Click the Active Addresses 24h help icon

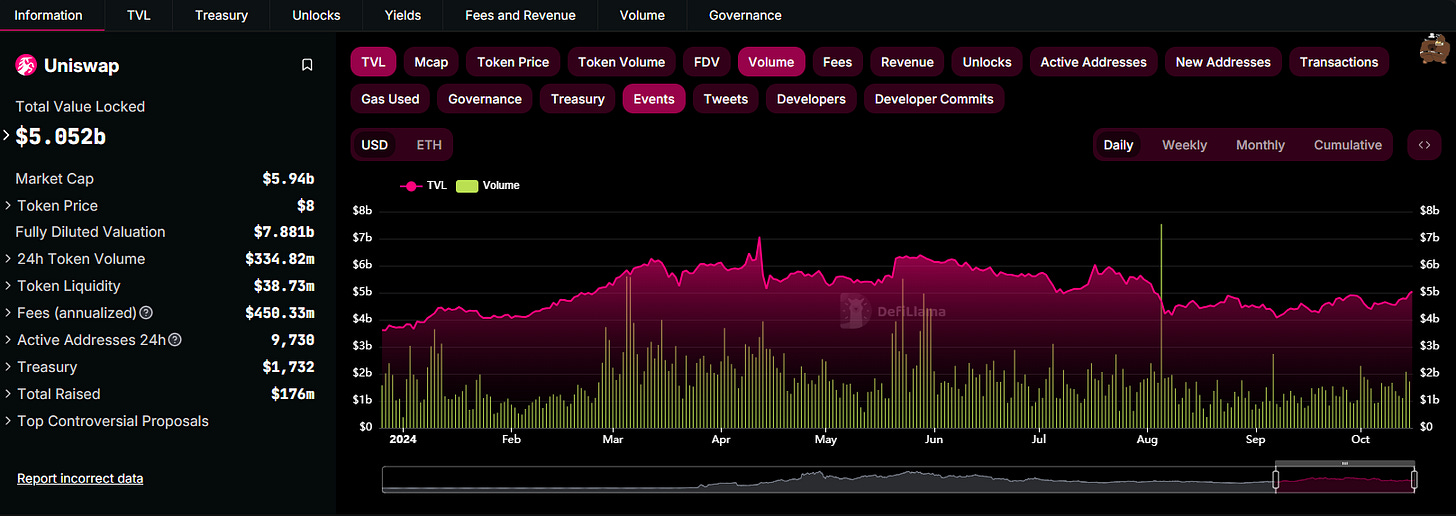point(175,340)
